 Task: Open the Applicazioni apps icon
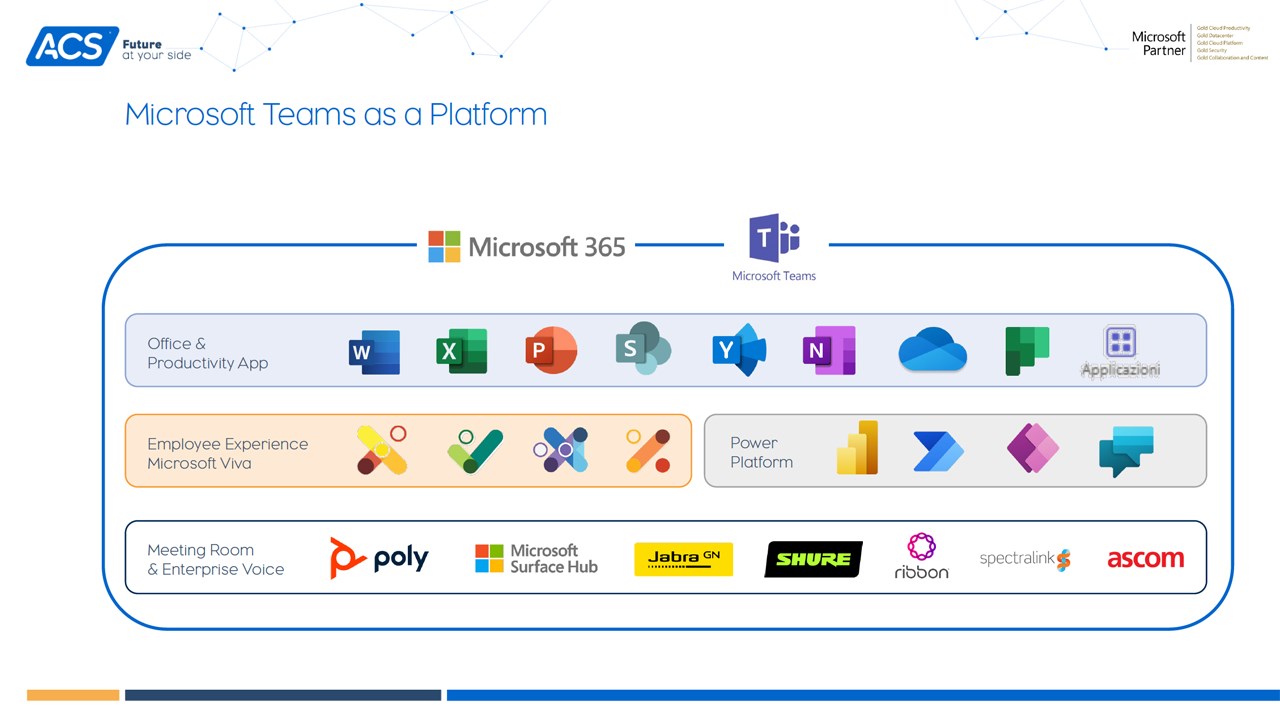click(x=1120, y=352)
